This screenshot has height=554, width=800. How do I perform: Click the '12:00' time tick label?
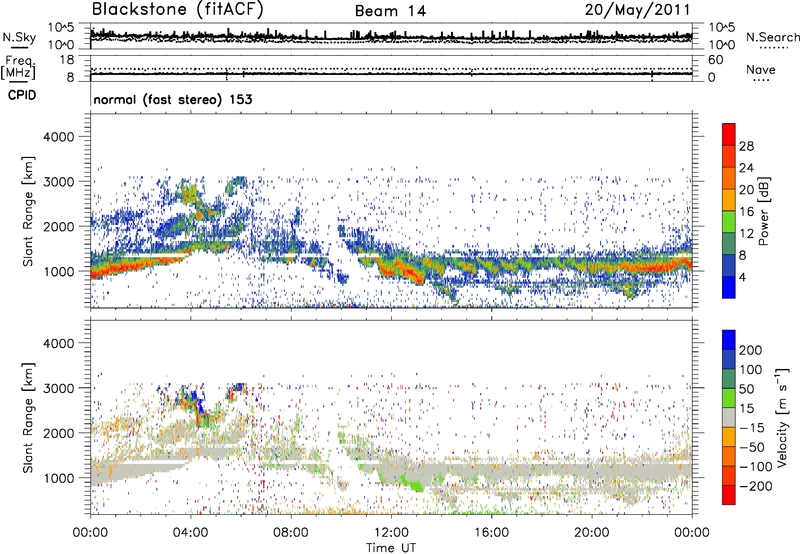tap(391, 533)
